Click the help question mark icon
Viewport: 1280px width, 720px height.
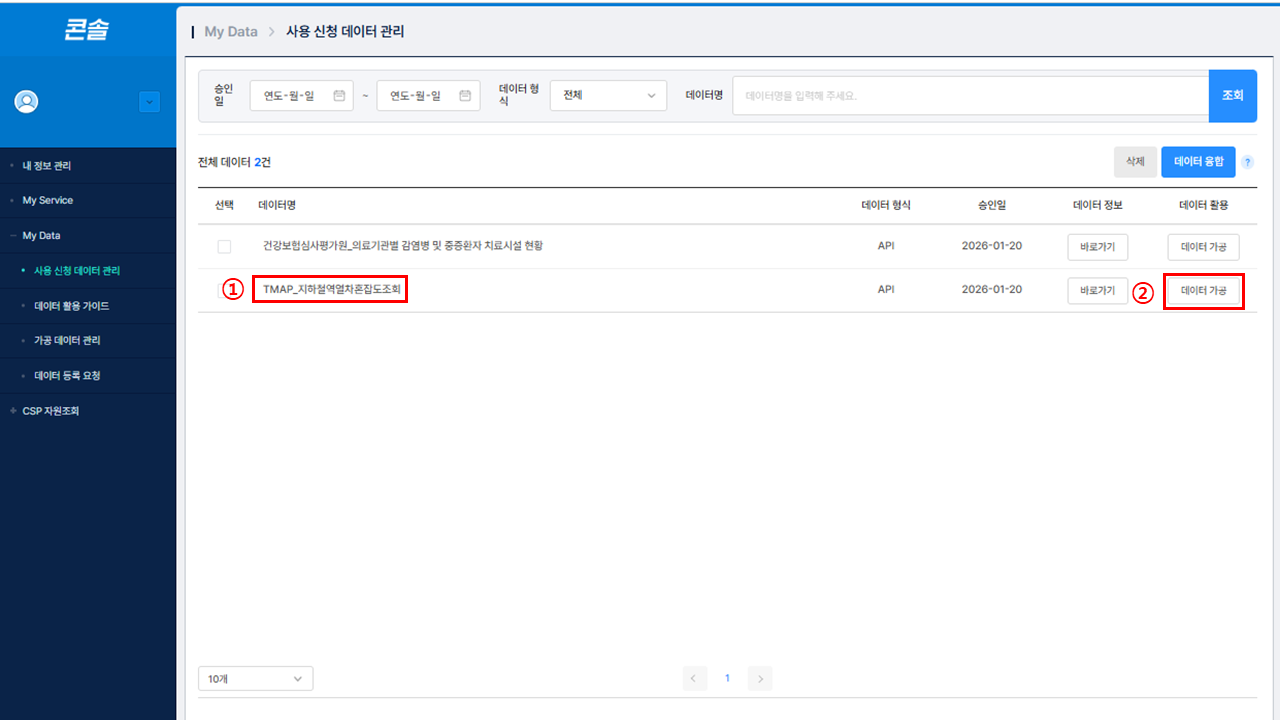pyautogui.click(x=1247, y=162)
